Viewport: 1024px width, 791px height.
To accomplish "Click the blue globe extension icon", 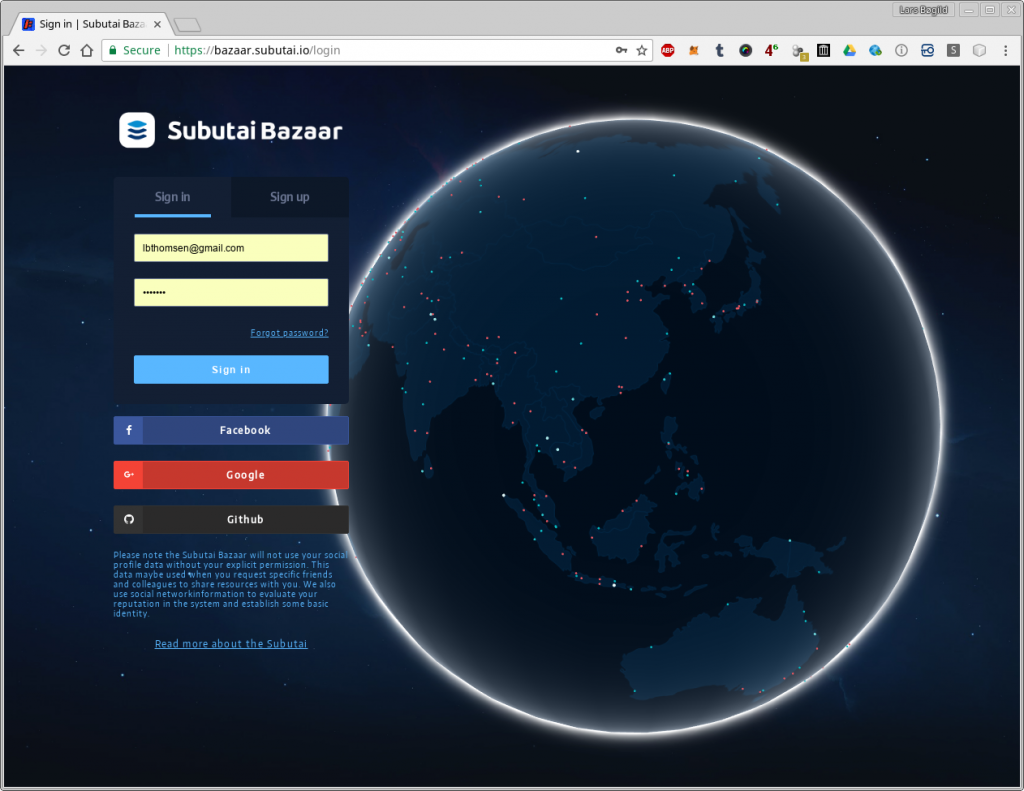I will pyautogui.click(x=875, y=50).
